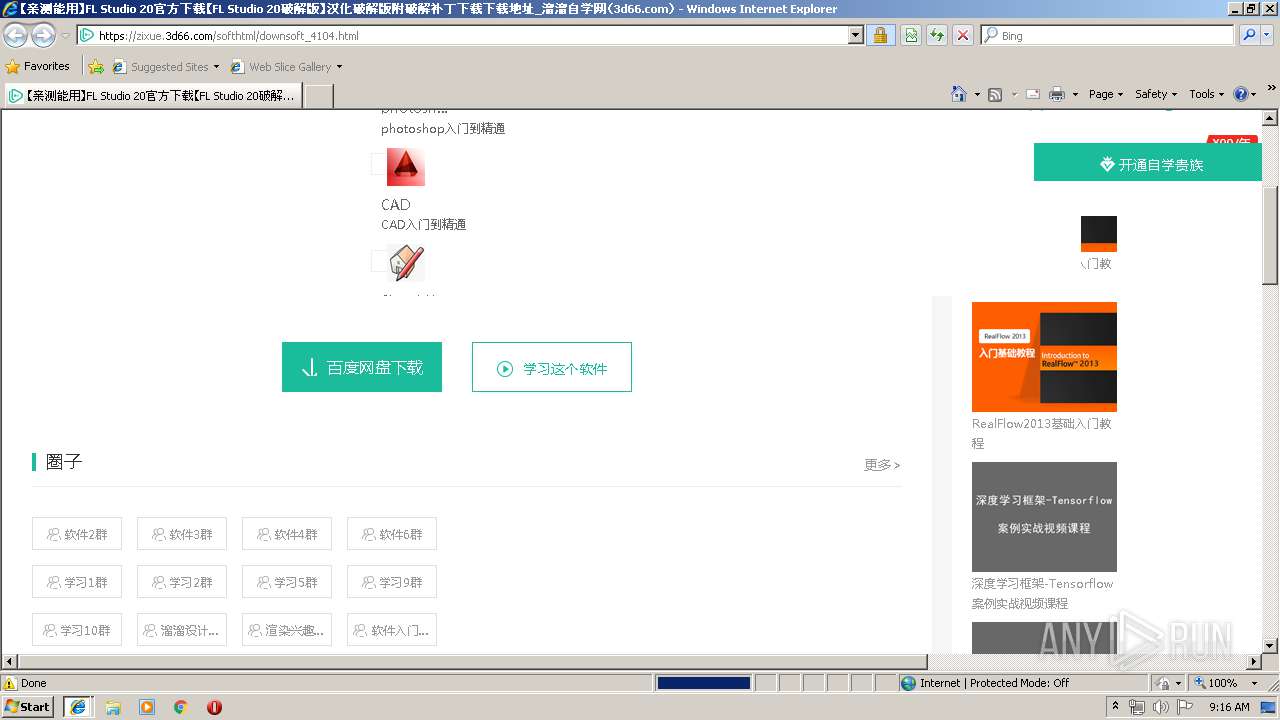Click the 开通自学贵族 button
The height and width of the screenshot is (720, 1280).
(x=1148, y=162)
